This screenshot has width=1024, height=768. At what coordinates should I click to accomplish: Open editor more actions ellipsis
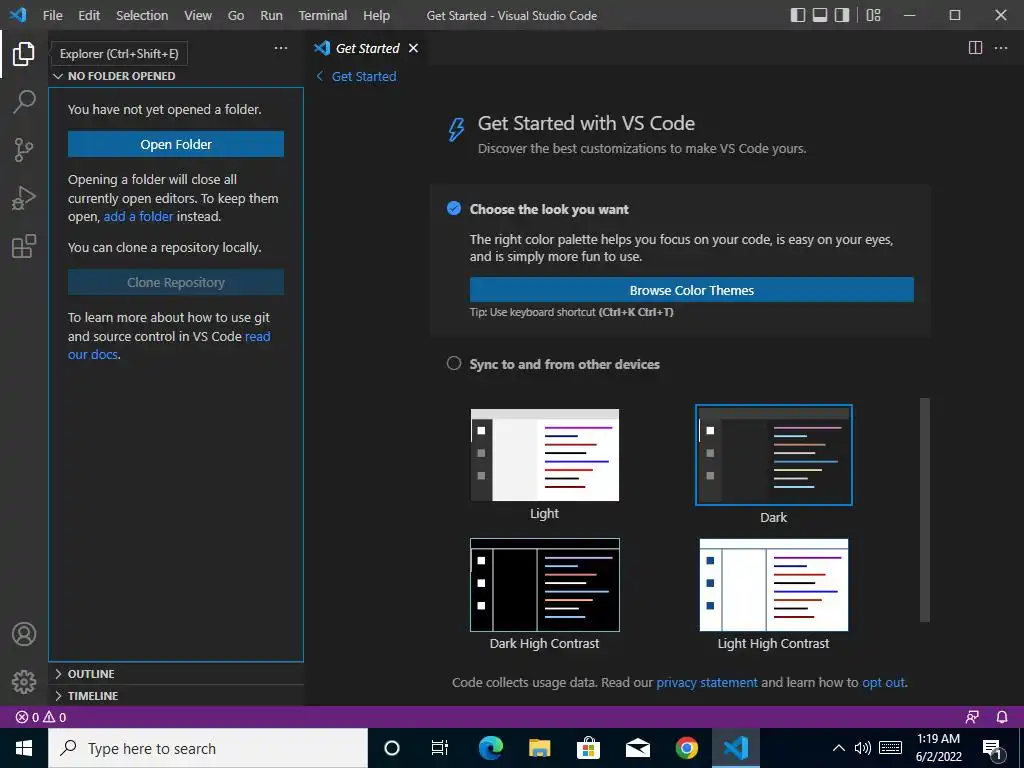pos(1000,48)
